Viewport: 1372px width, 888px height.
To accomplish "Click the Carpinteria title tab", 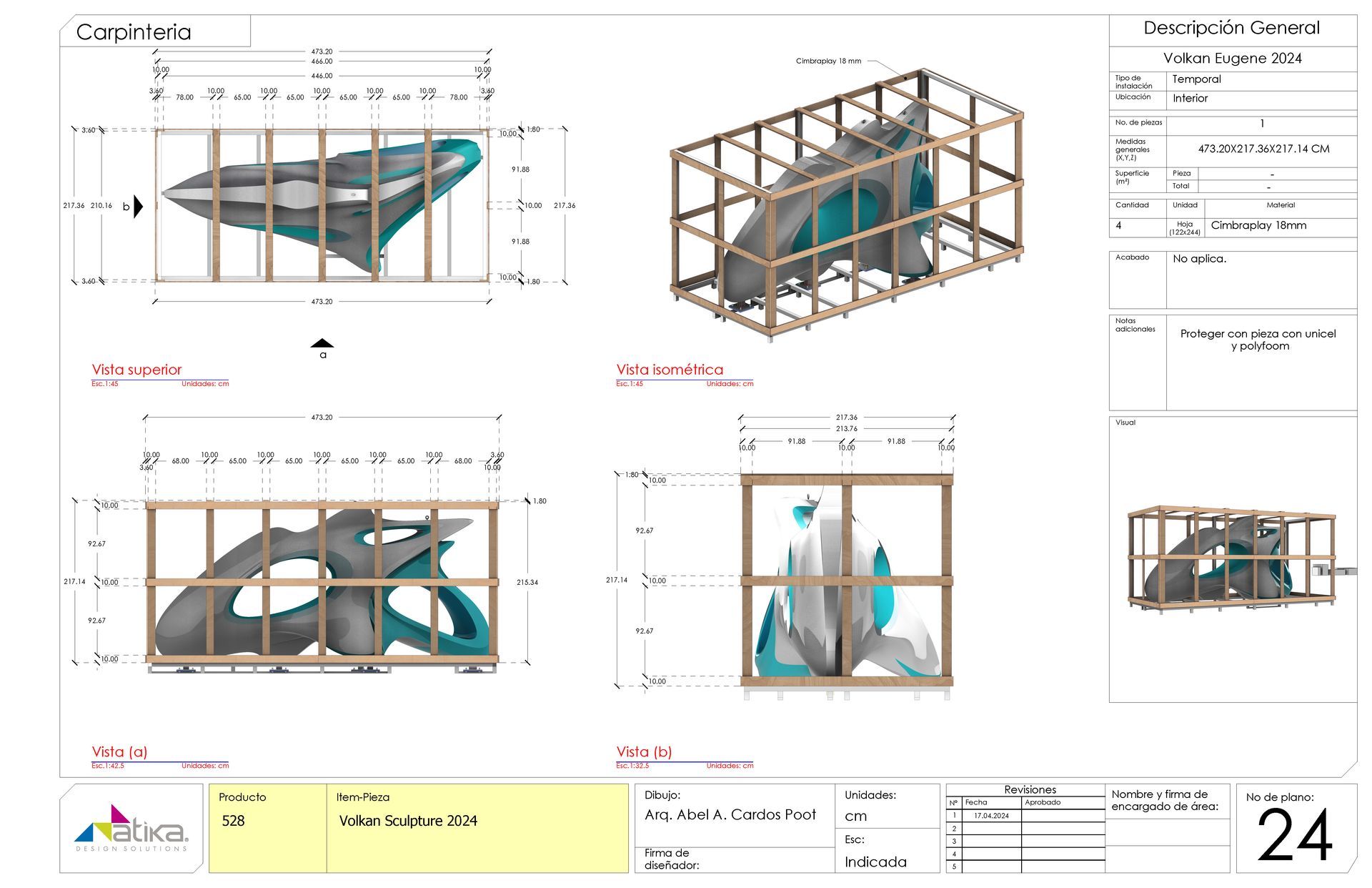I will coord(134,32).
